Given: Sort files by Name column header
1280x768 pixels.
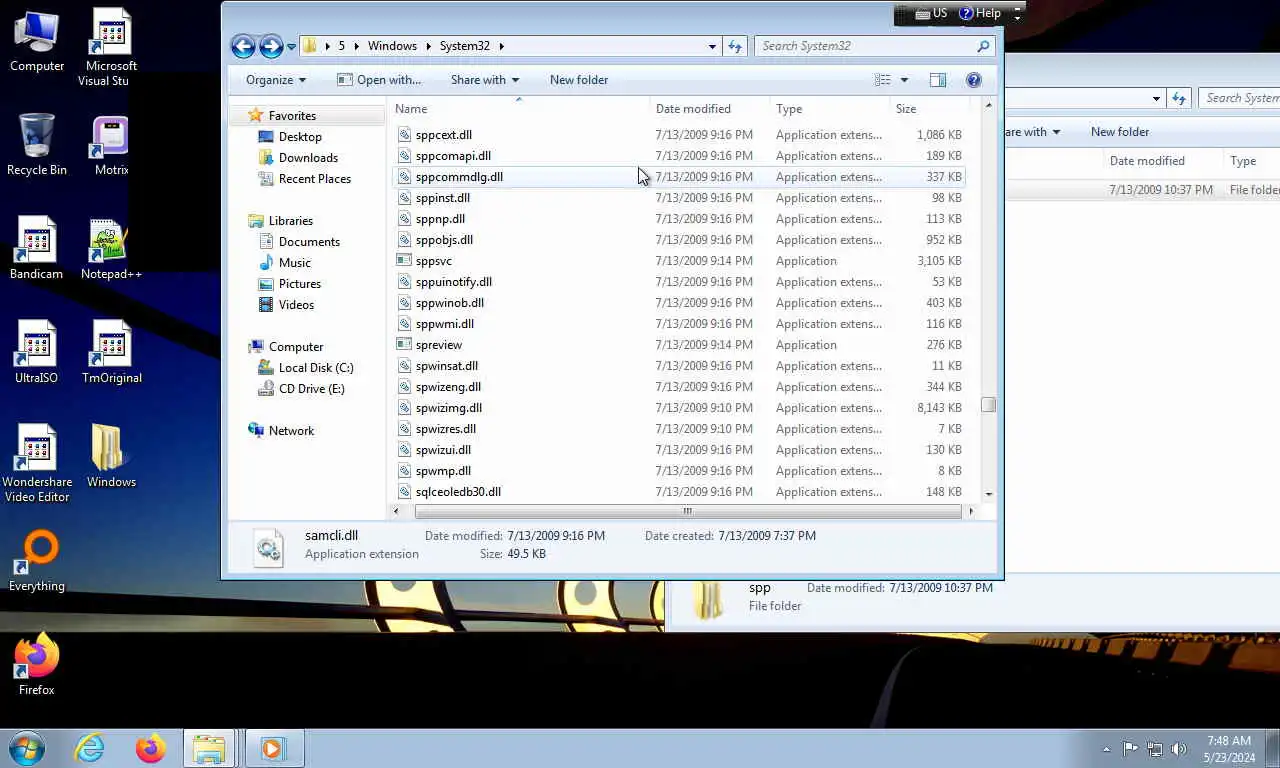Looking at the screenshot, I should pyautogui.click(x=519, y=108).
